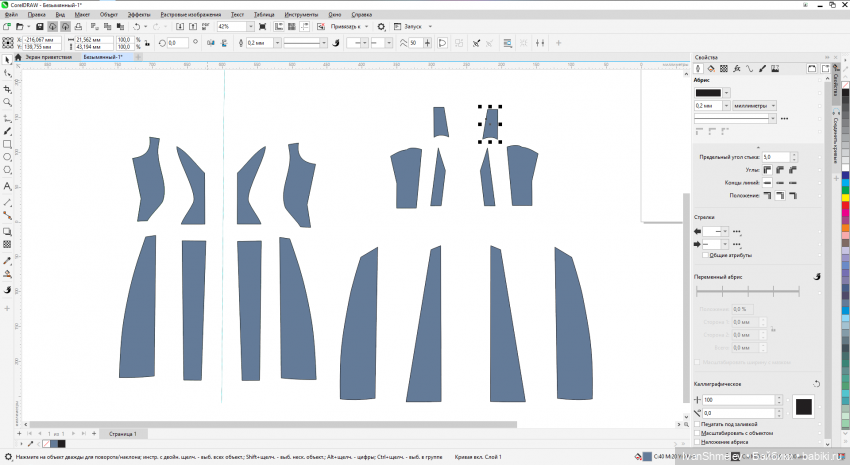Open line style dropdown in property bar
Screen dimensions: 850x465
[324, 43]
